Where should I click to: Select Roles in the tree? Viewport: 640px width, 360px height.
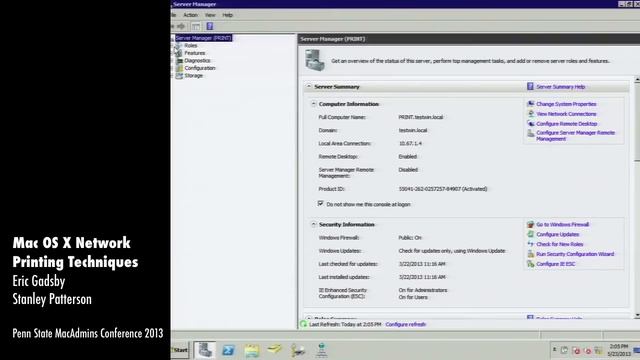tap(191, 46)
